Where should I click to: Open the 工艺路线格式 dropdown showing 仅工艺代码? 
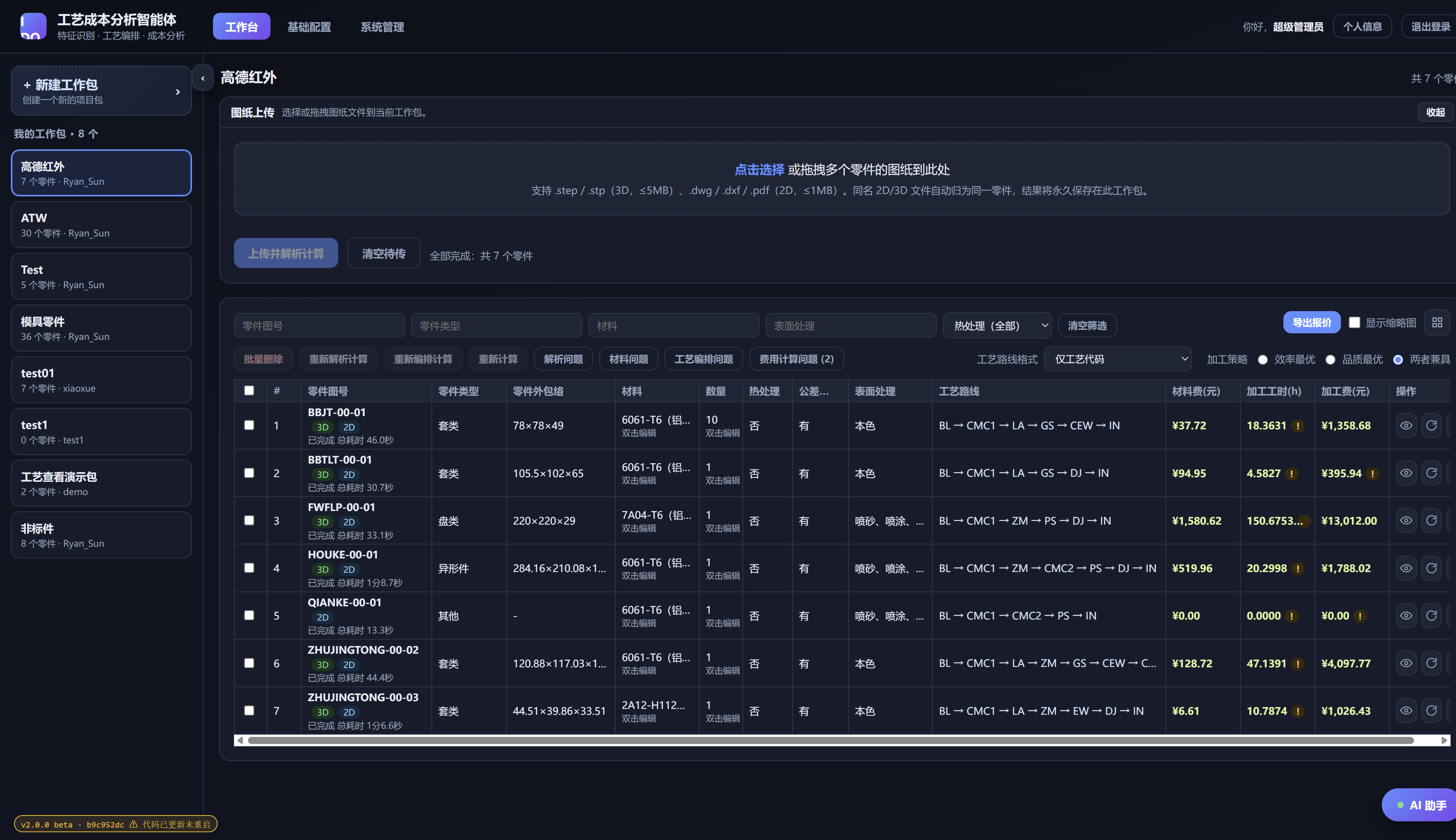click(1117, 359)
